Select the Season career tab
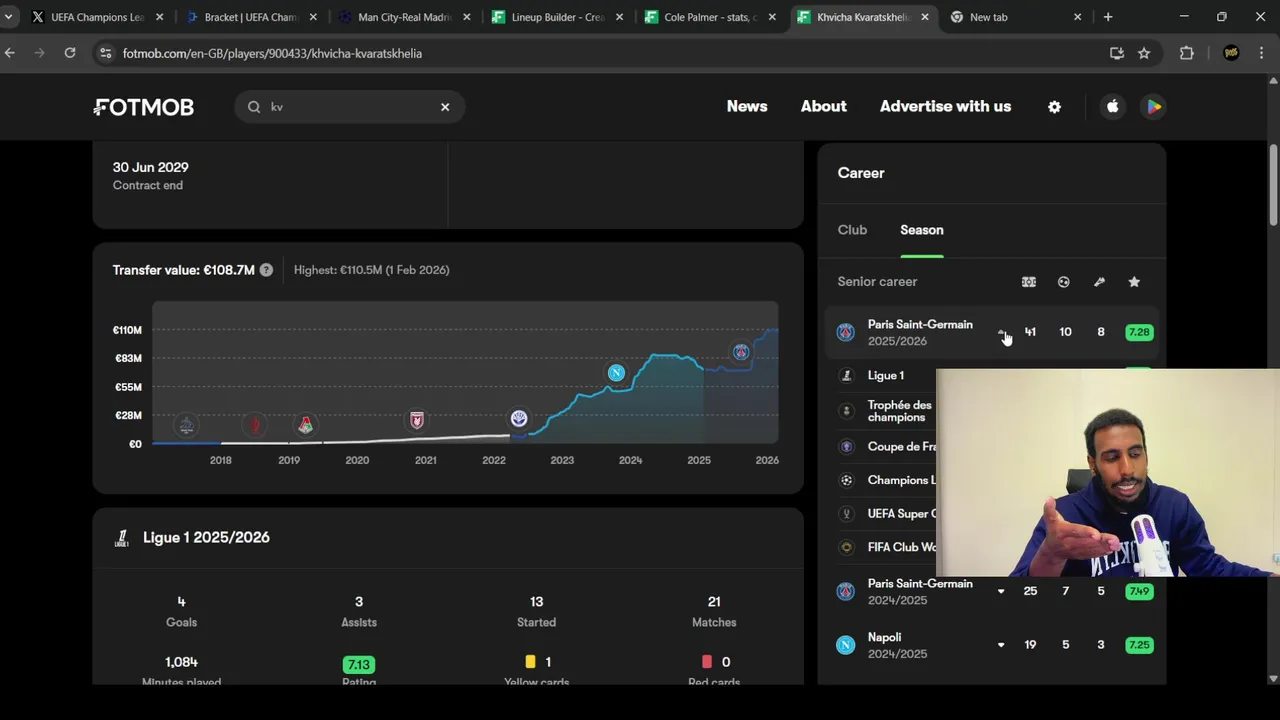 [x=921, y=230]
